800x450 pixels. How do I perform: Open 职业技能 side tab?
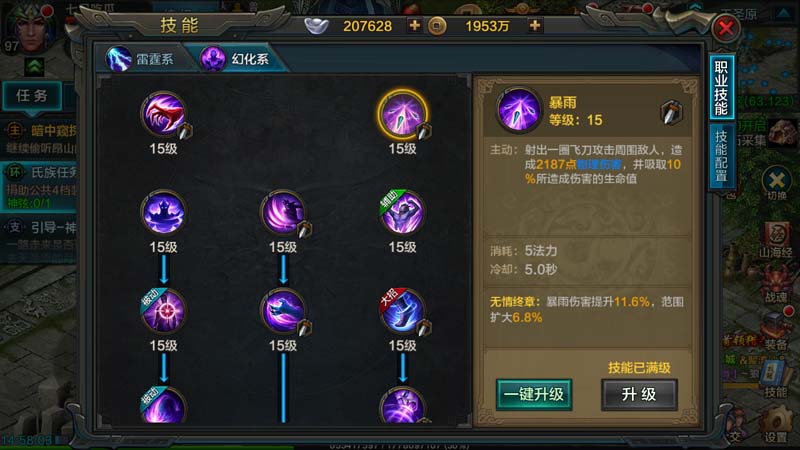[721, 88]
